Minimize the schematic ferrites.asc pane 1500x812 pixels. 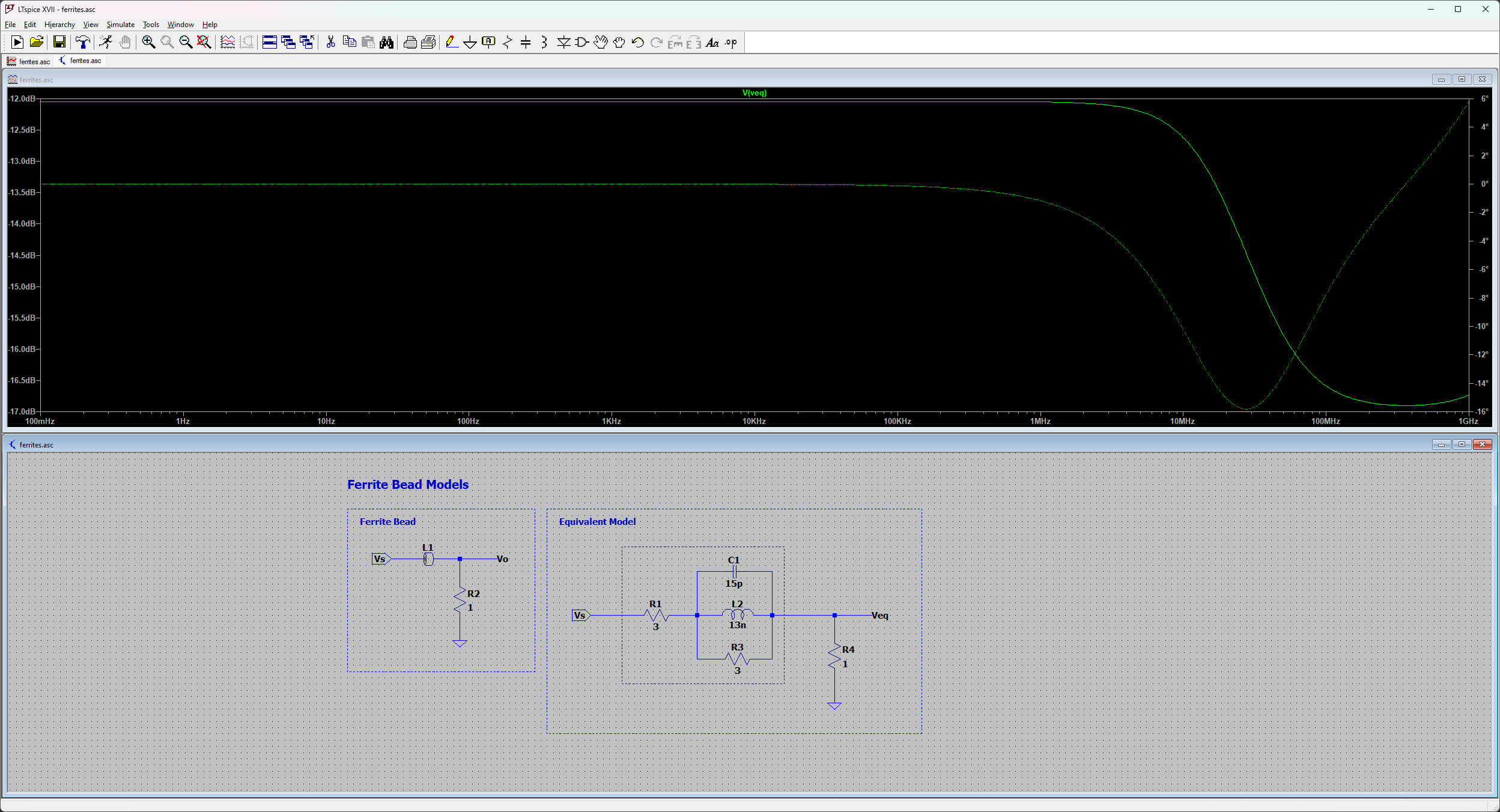[x=1441, y=444]
